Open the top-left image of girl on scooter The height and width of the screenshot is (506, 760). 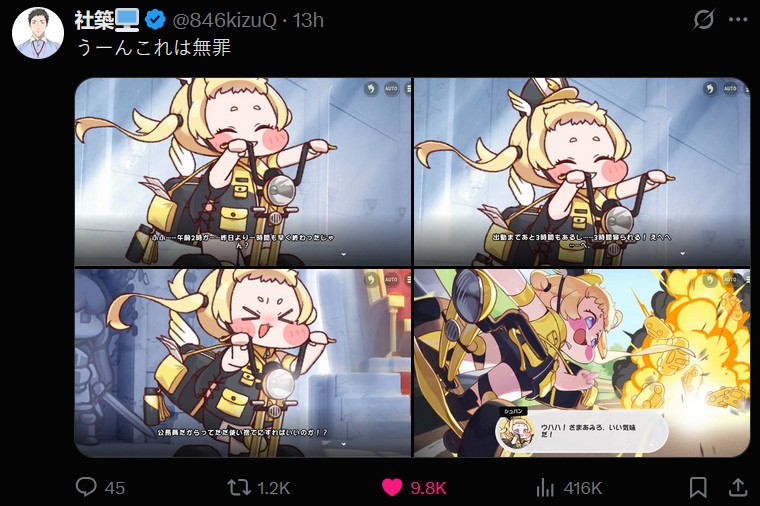pyautogui.click(x=243, y=172)
